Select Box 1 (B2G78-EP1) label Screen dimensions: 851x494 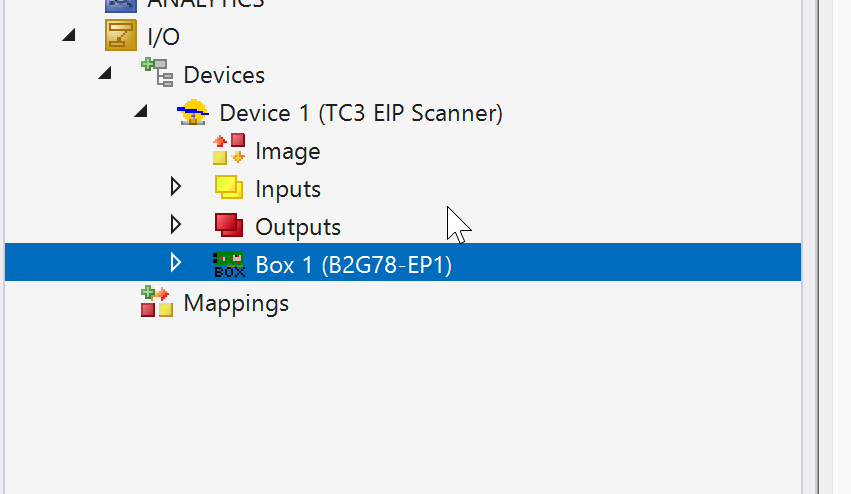353,265
